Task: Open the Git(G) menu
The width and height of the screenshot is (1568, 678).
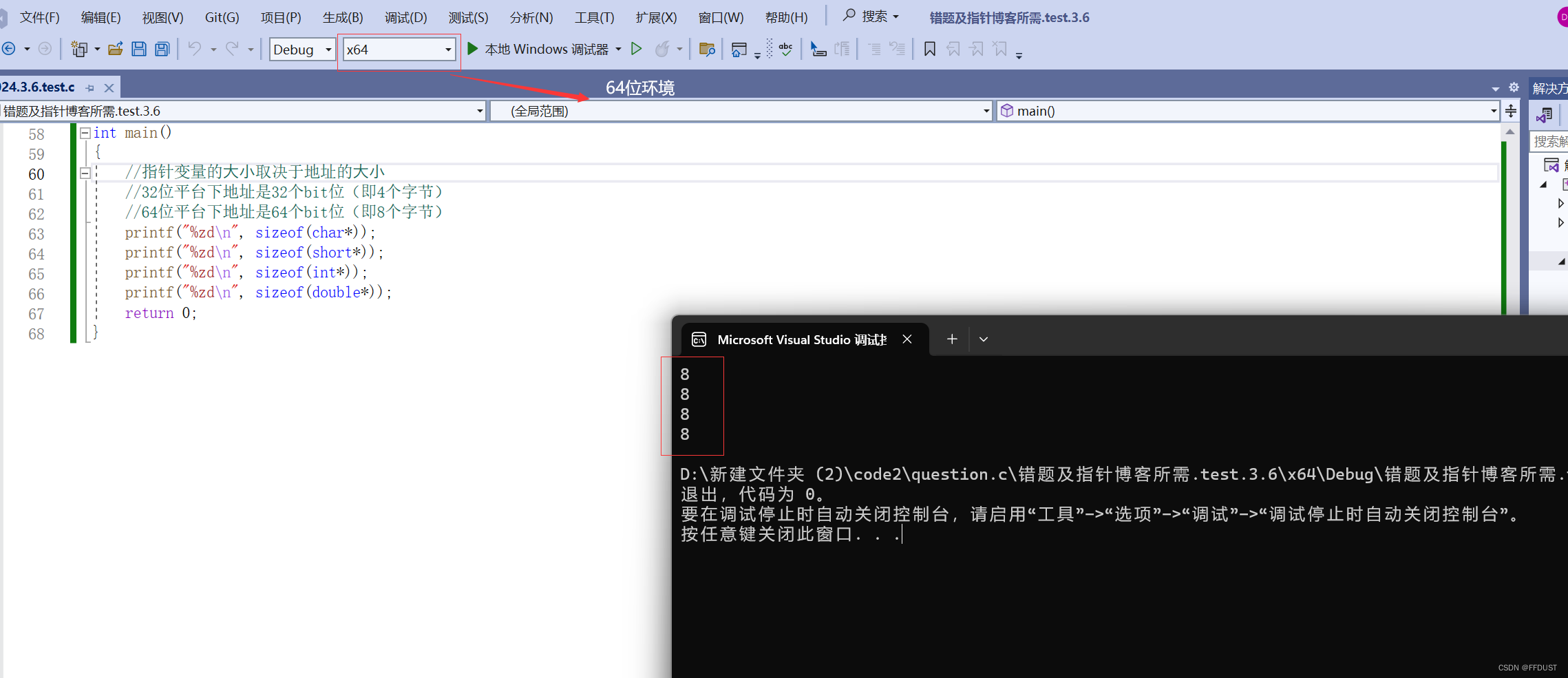Action: pyautogui.click(x=222, y=17)
